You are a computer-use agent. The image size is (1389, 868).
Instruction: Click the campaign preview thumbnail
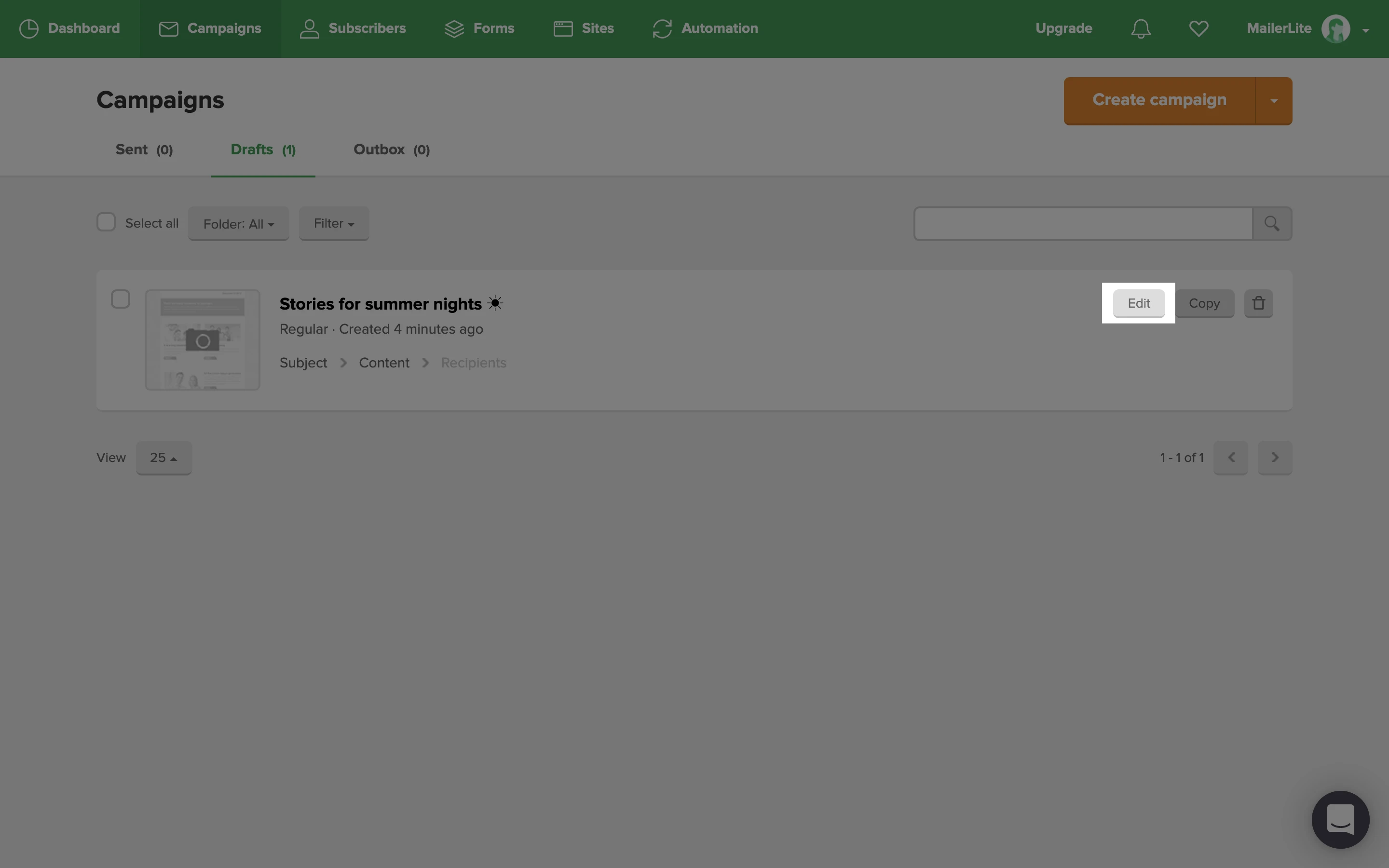pyautogui.click(x=203, y=340)
